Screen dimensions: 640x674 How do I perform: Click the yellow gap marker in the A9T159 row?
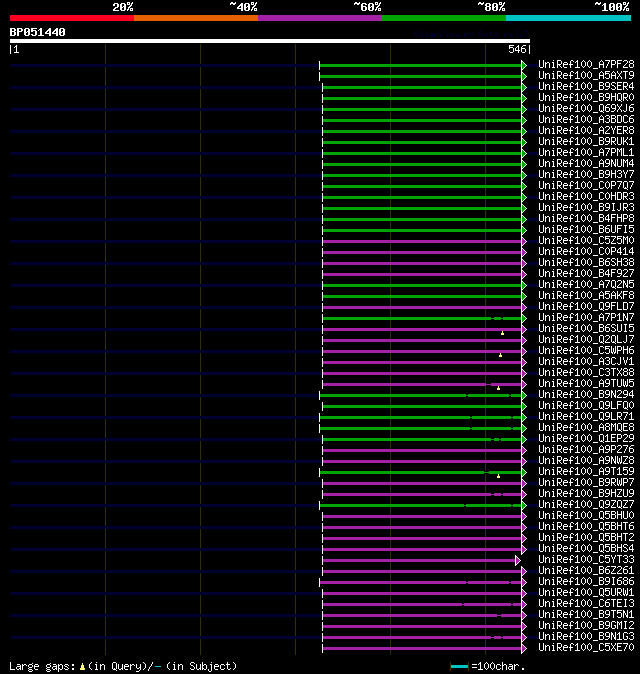498,476
